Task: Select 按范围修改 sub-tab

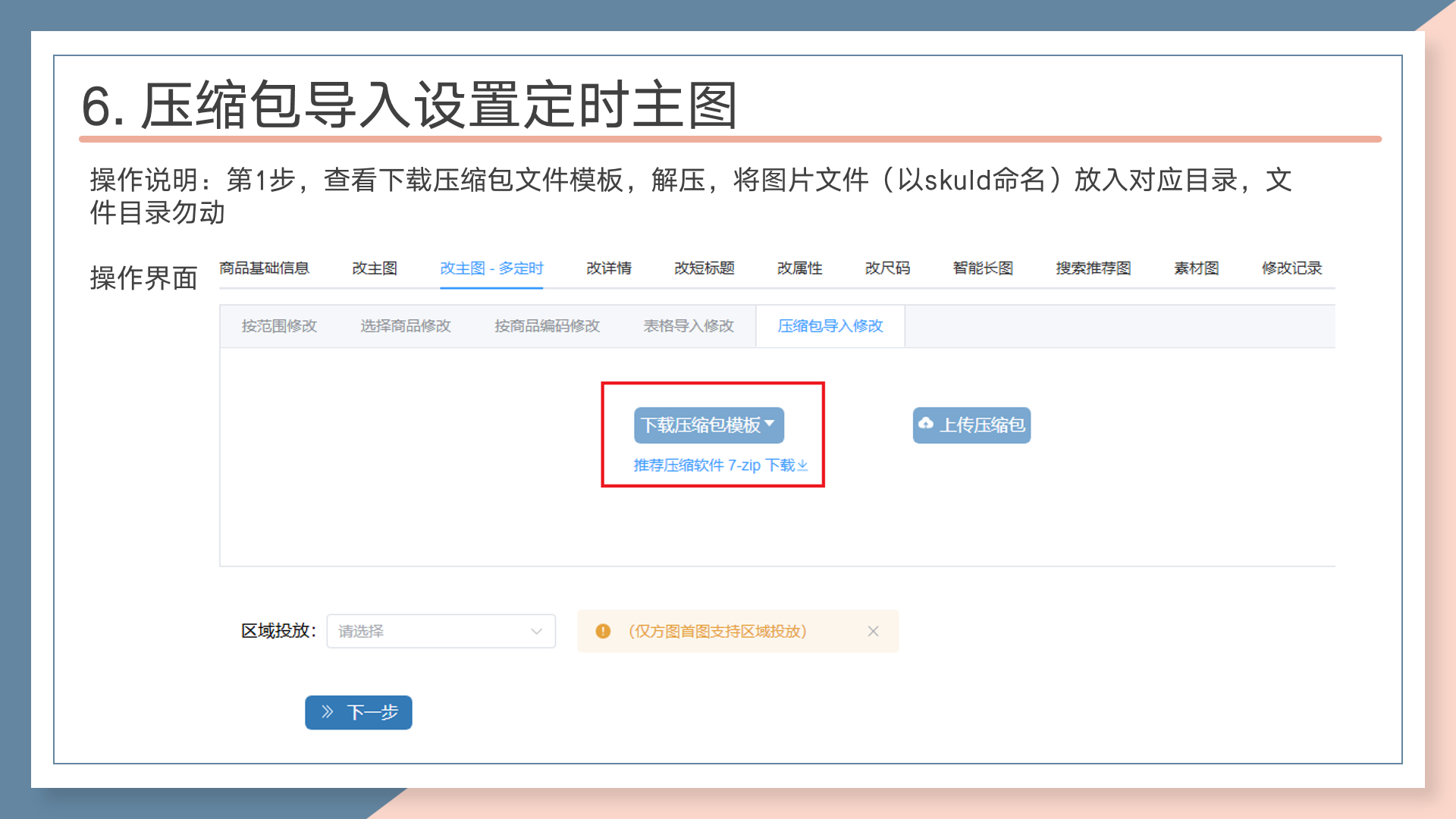Action: tap(279, 326)
